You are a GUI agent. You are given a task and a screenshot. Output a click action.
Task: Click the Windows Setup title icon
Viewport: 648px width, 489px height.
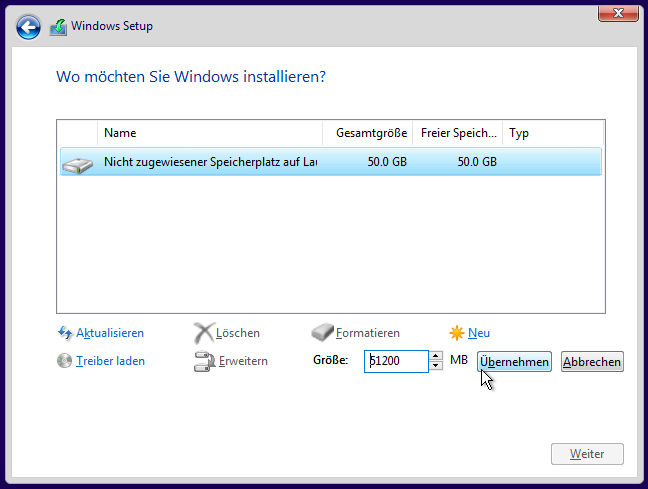(58, 27)
